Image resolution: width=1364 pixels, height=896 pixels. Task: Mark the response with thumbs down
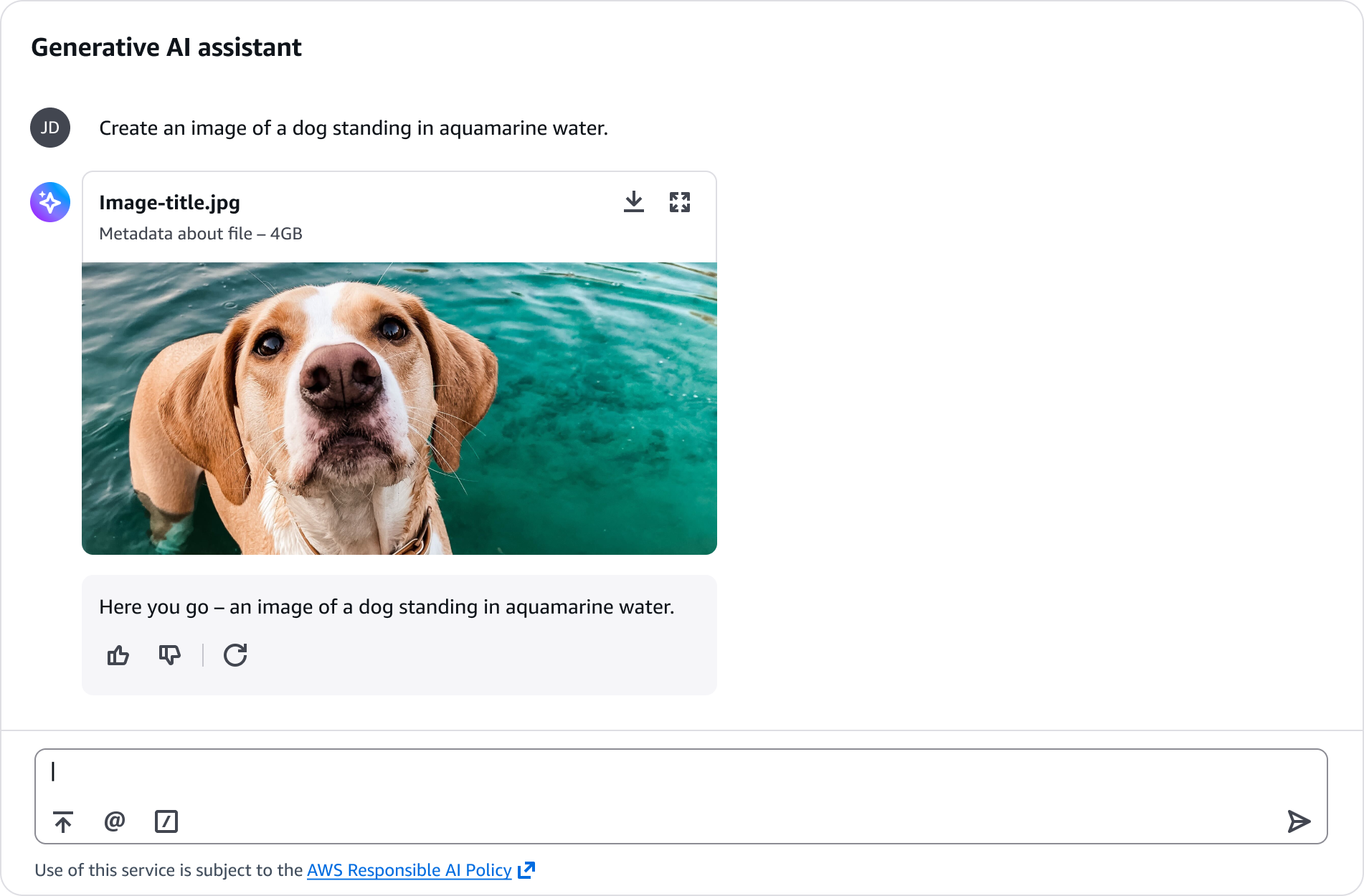coord(169,655)
